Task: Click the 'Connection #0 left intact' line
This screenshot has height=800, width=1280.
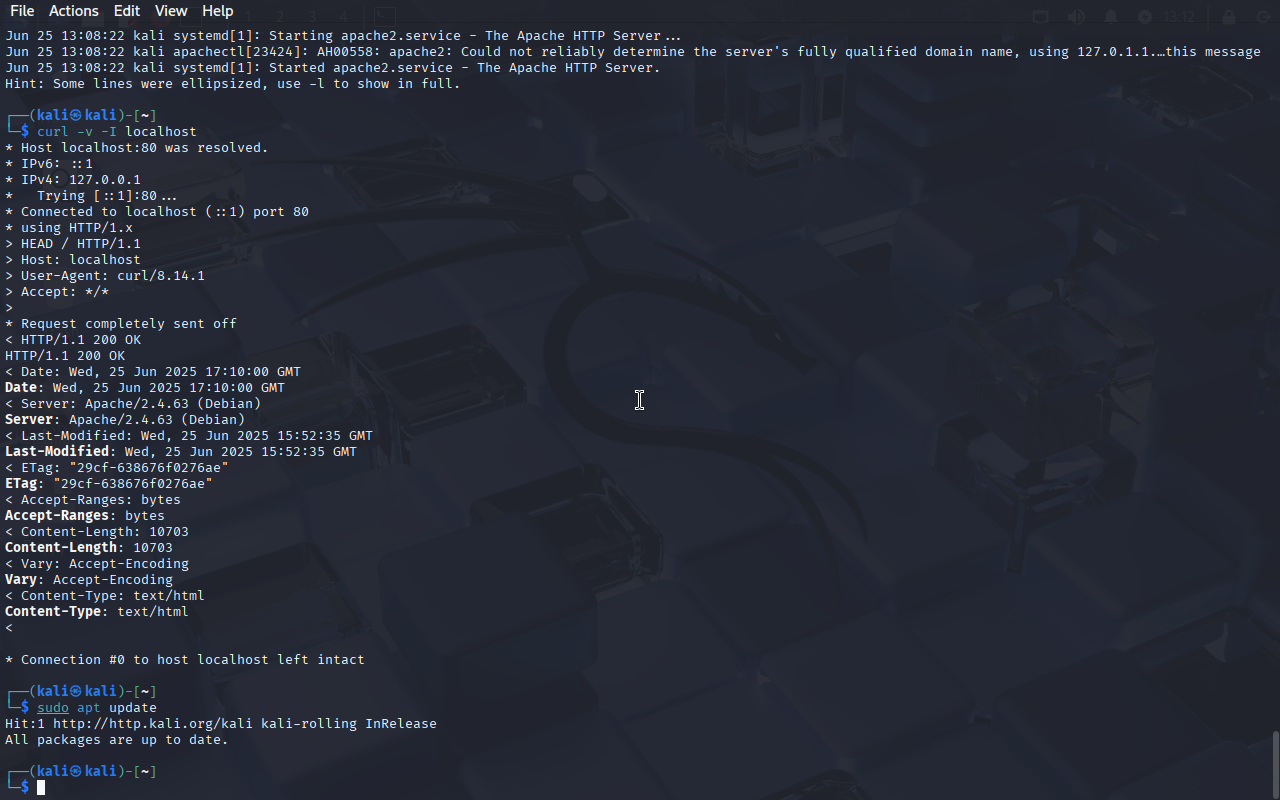Action: click(x=185, y=660)
